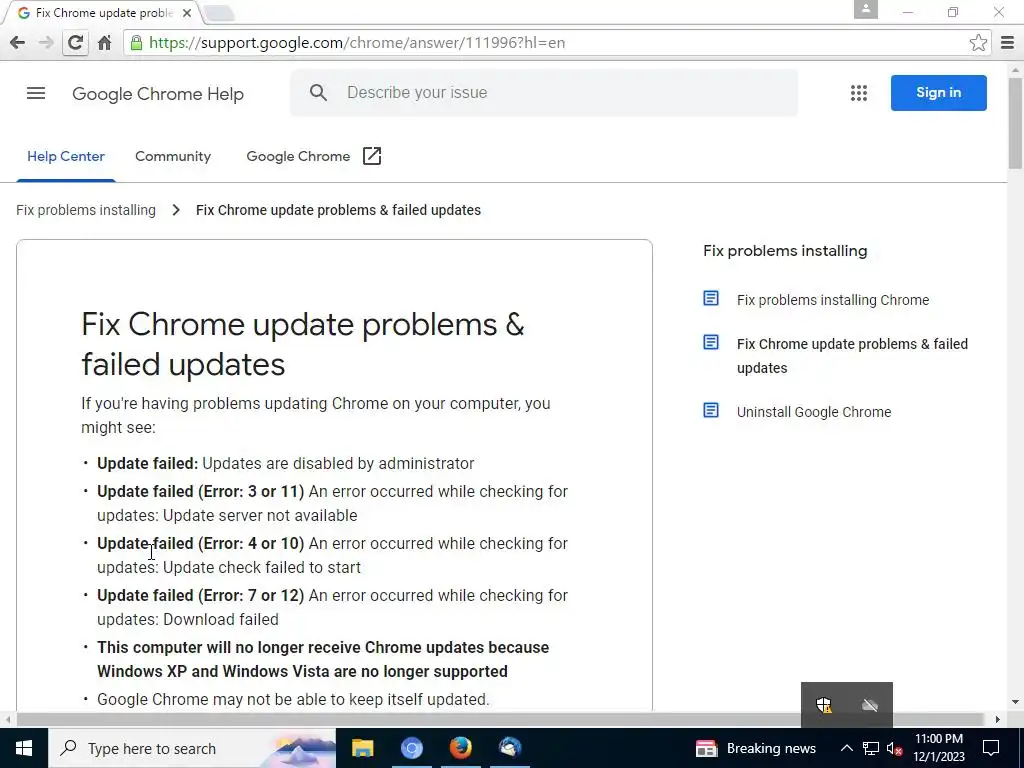Open the notification center icon
This screenshot has height=768, width=1024.
coord(991,748)
